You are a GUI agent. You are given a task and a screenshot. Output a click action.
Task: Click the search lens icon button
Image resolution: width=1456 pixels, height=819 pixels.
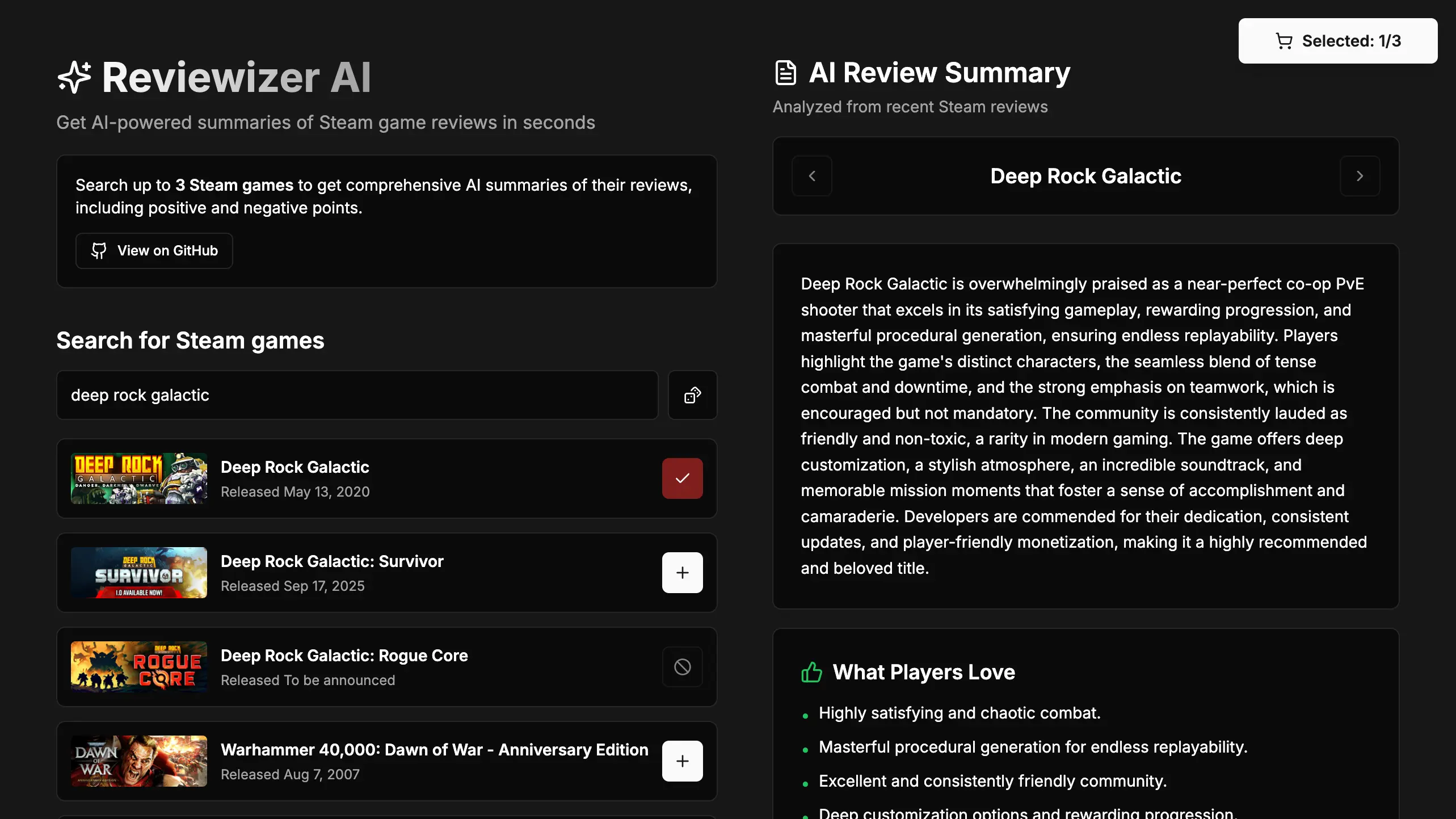[692, 395]
